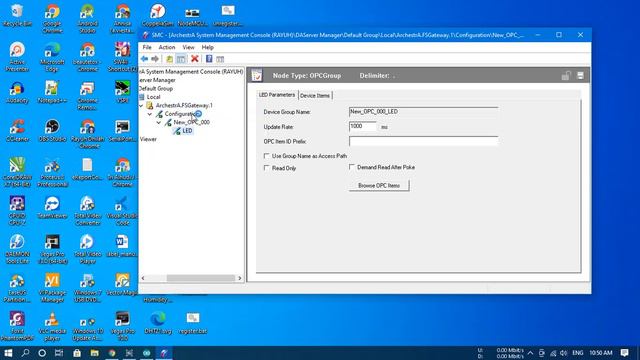Collapse the New_OPC_000 tree branch
640x360 pixels.
(159, 122)
